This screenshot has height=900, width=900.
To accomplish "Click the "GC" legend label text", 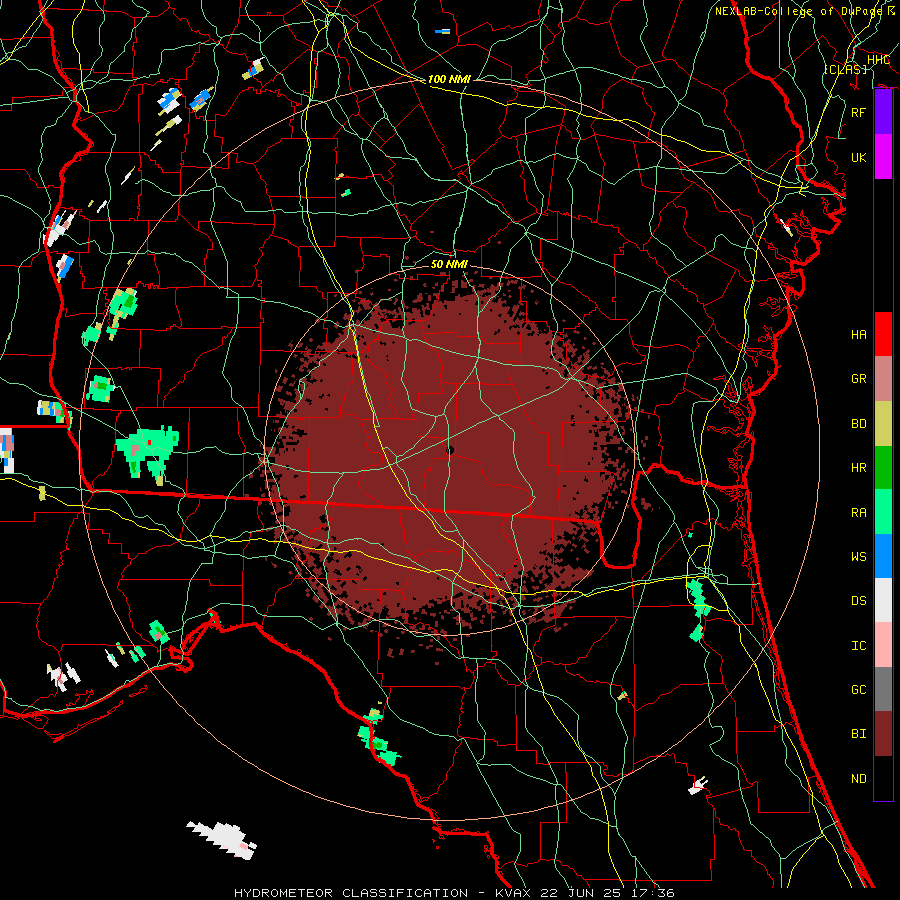I will [859, 690].
